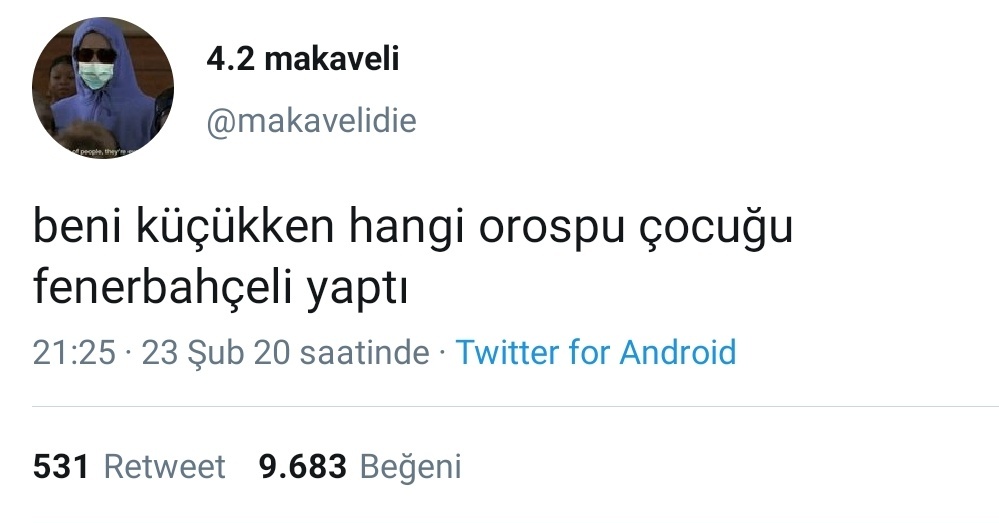
Task: Click the word küçükken in the tweet
Action: pos(235,226)
